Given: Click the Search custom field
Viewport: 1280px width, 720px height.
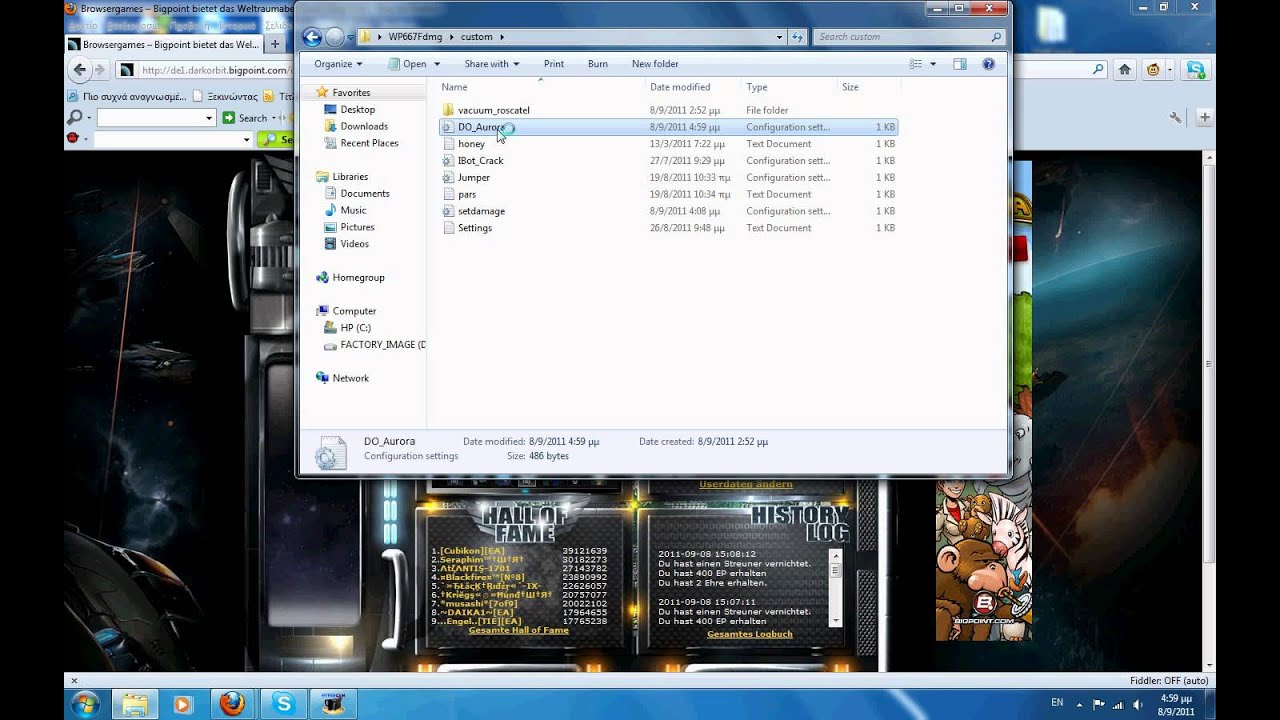Looking at the screenshot, I should 909,37.
